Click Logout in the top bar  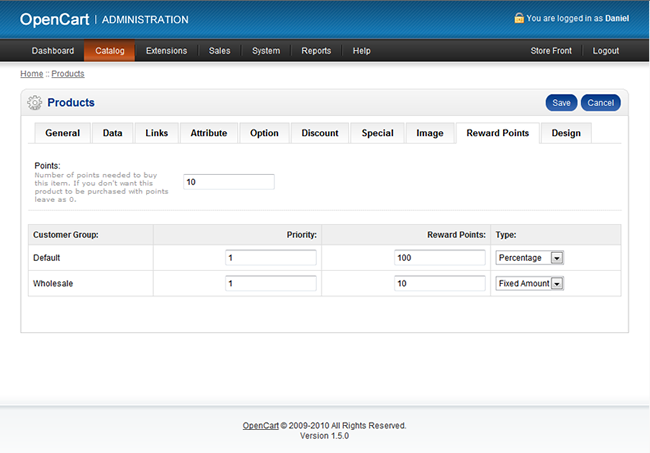pos(605,51)
